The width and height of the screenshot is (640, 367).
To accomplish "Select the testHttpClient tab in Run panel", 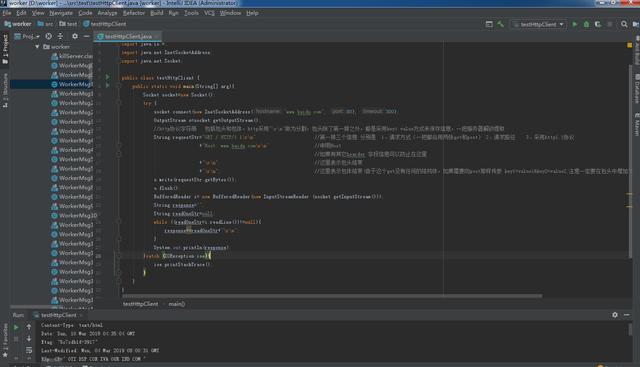I will tap(58, 315).
